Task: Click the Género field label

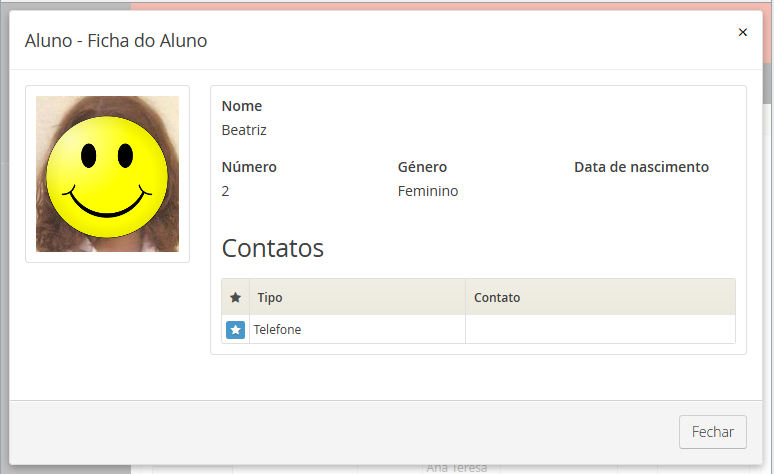Action: [x=422, y=167]
